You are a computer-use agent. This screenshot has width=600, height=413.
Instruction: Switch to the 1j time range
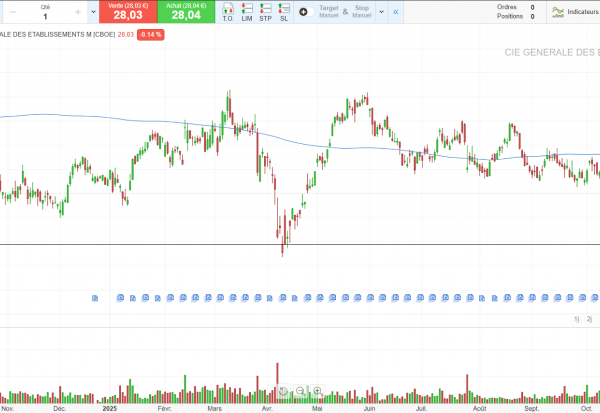(577, 319)
